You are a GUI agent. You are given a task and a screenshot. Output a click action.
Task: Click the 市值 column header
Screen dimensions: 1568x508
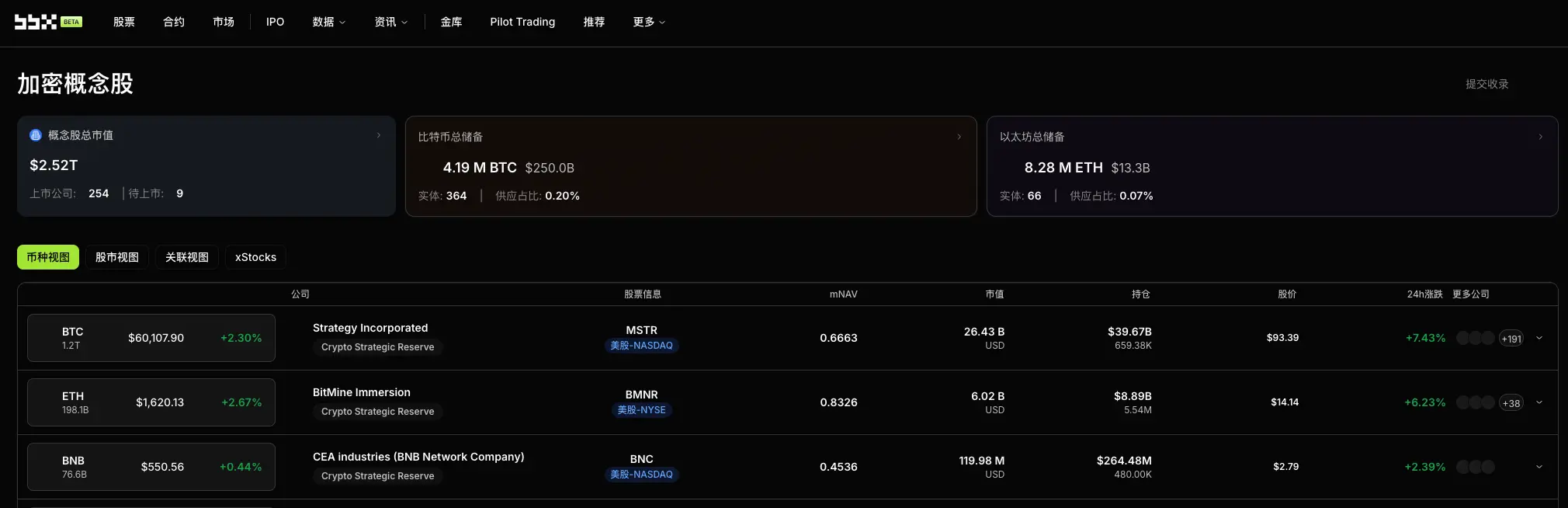(995, 294)
